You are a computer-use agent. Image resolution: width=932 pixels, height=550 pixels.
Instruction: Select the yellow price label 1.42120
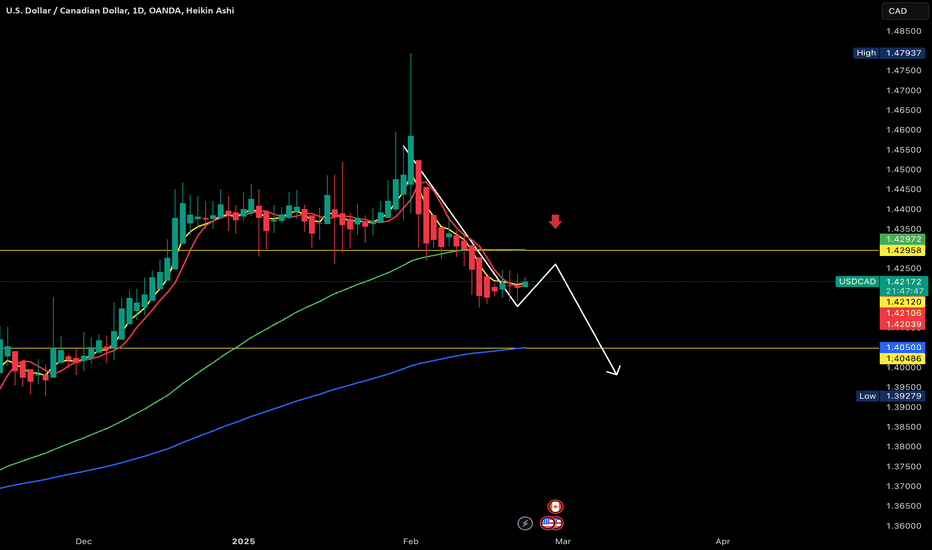[902, 302]
